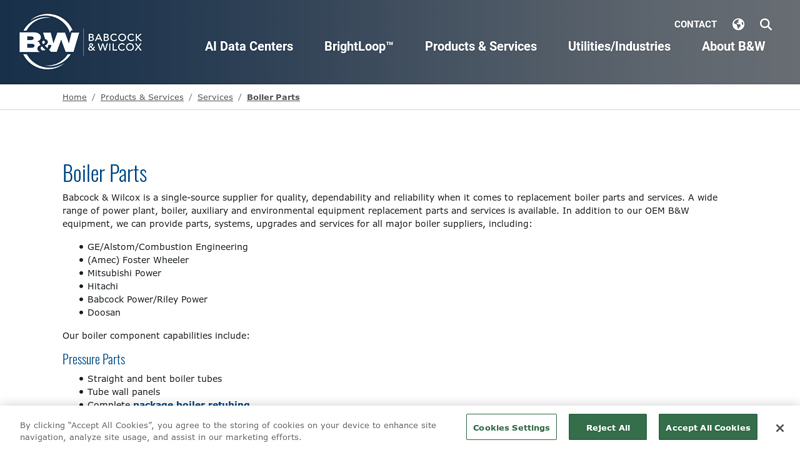Expand the Utilities/Industries menu
Image resolution: width=800 pixels, height=450 pixels.
pyautogui.click(x=619, y=46)
